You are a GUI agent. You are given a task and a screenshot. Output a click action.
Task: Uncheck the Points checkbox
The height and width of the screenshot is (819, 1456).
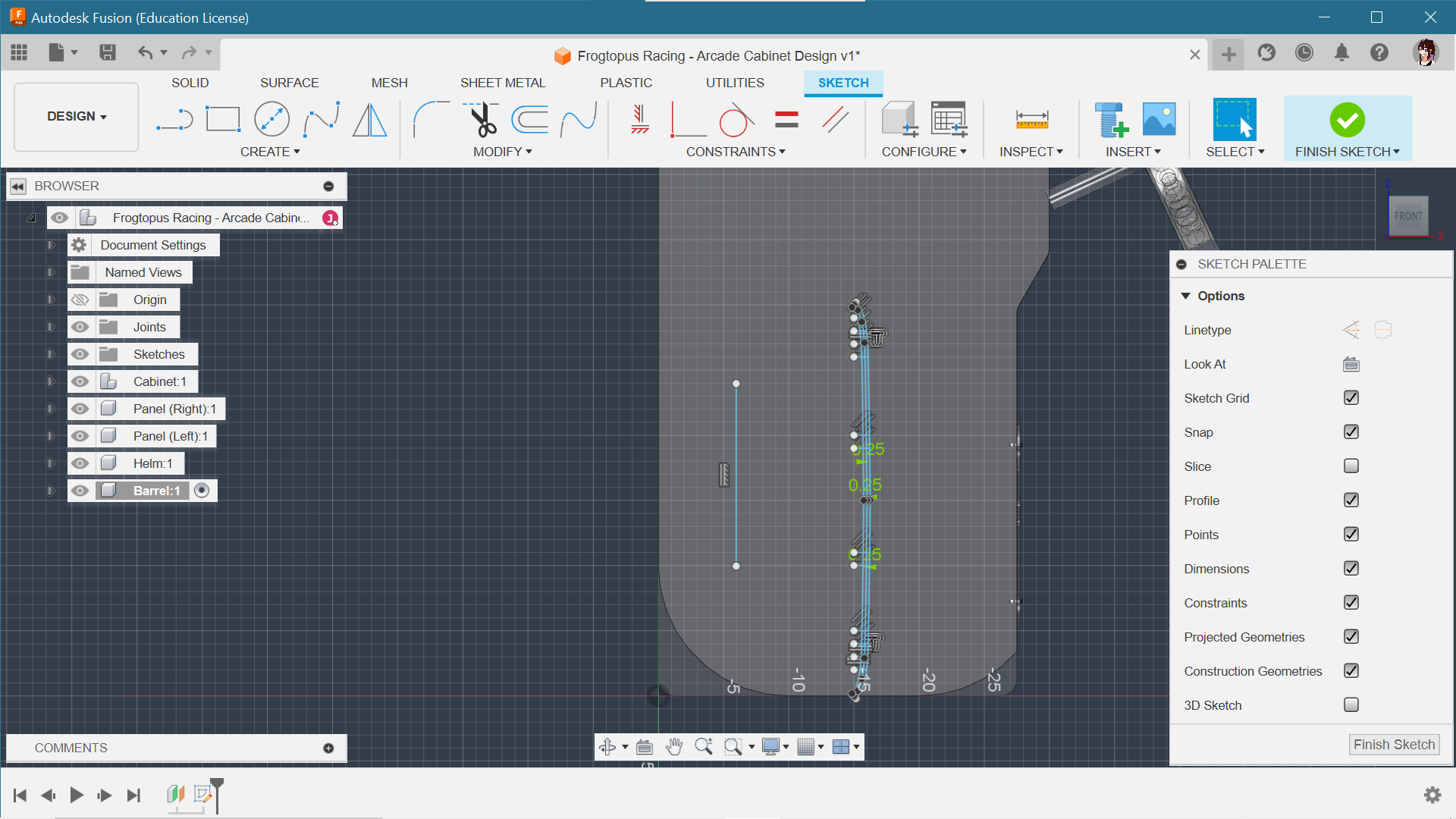[1351, 534]
